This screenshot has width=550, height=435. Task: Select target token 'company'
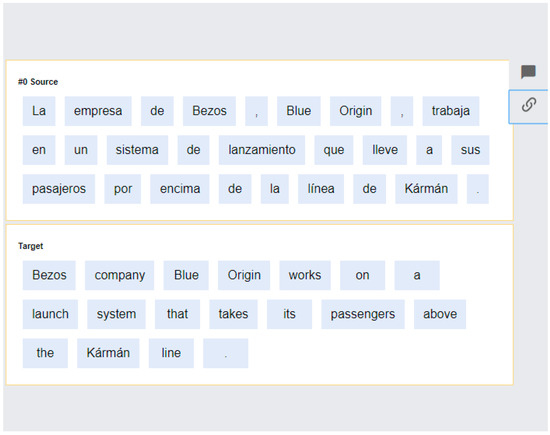click(119, 275)
